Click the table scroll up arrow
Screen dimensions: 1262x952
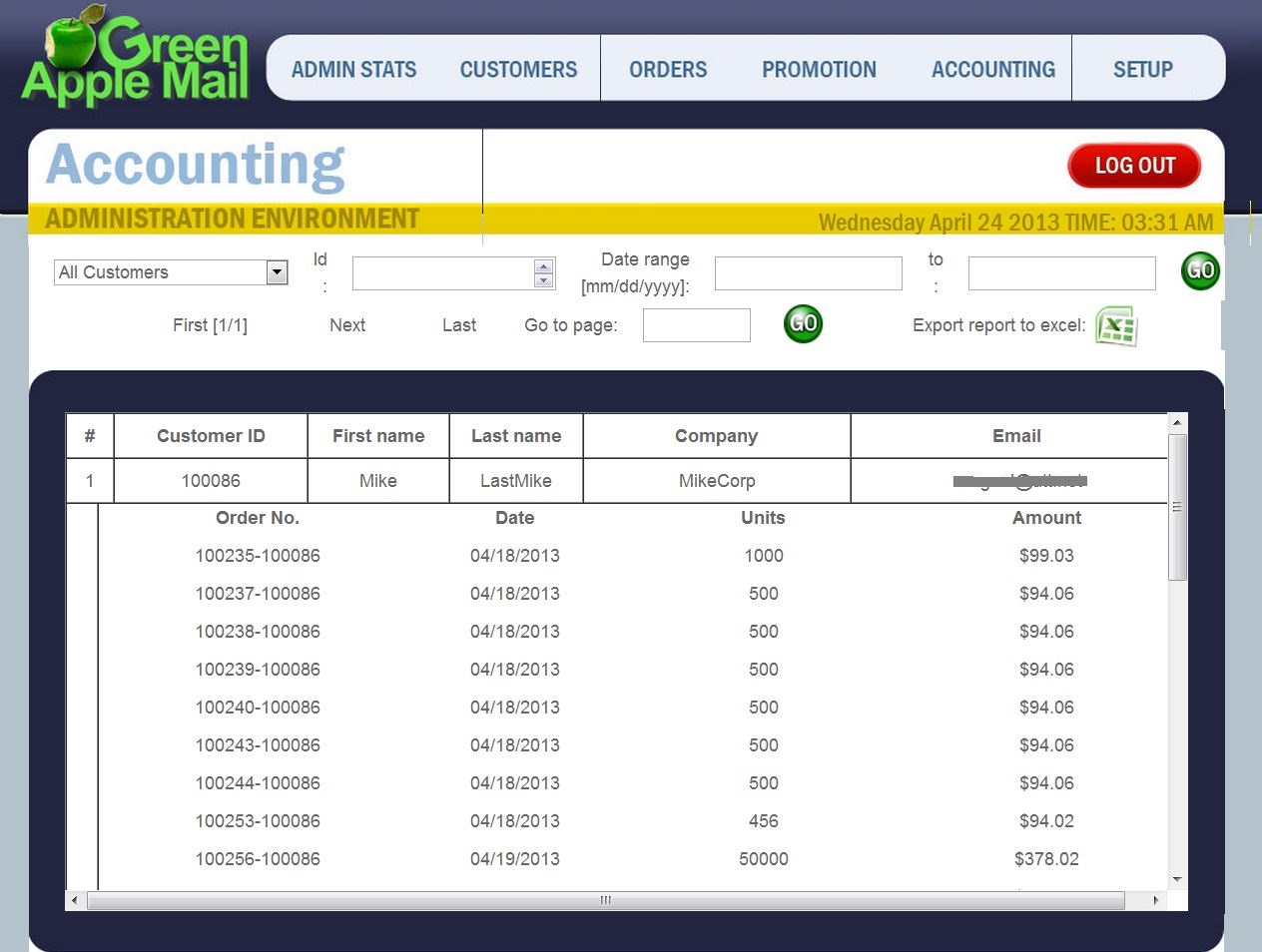pyautogui.click(x=1177, y=423)
